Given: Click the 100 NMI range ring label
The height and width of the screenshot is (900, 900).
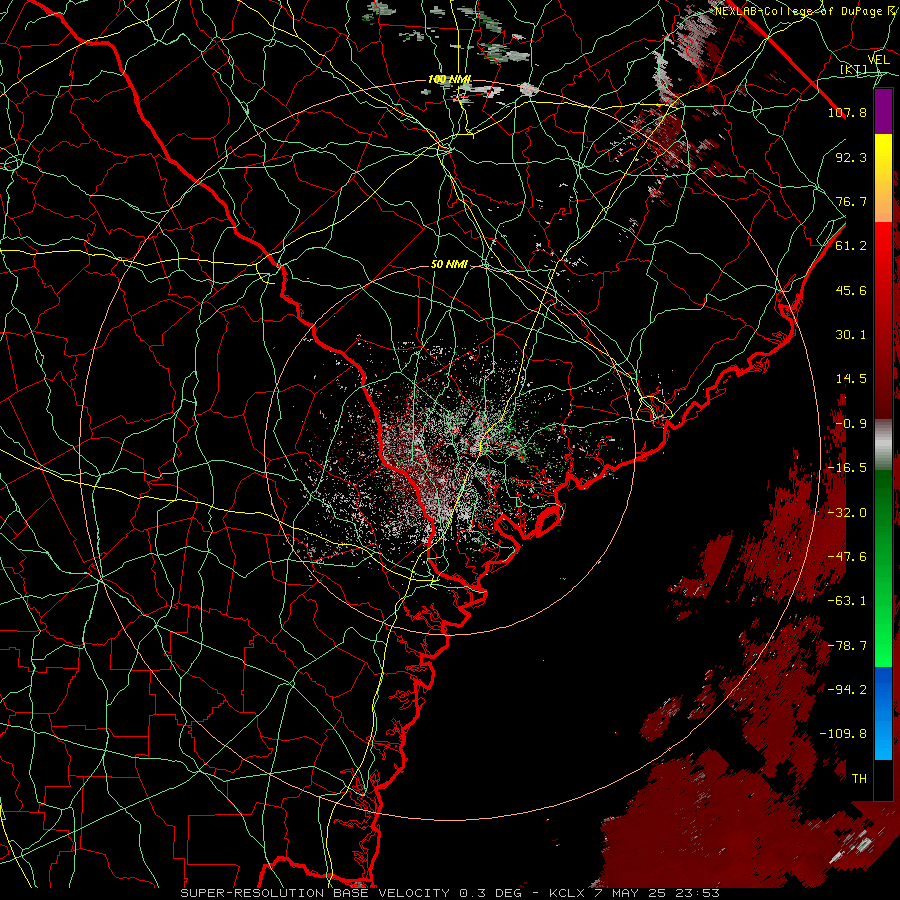Looking at the screenshot, I should (449, 79).
